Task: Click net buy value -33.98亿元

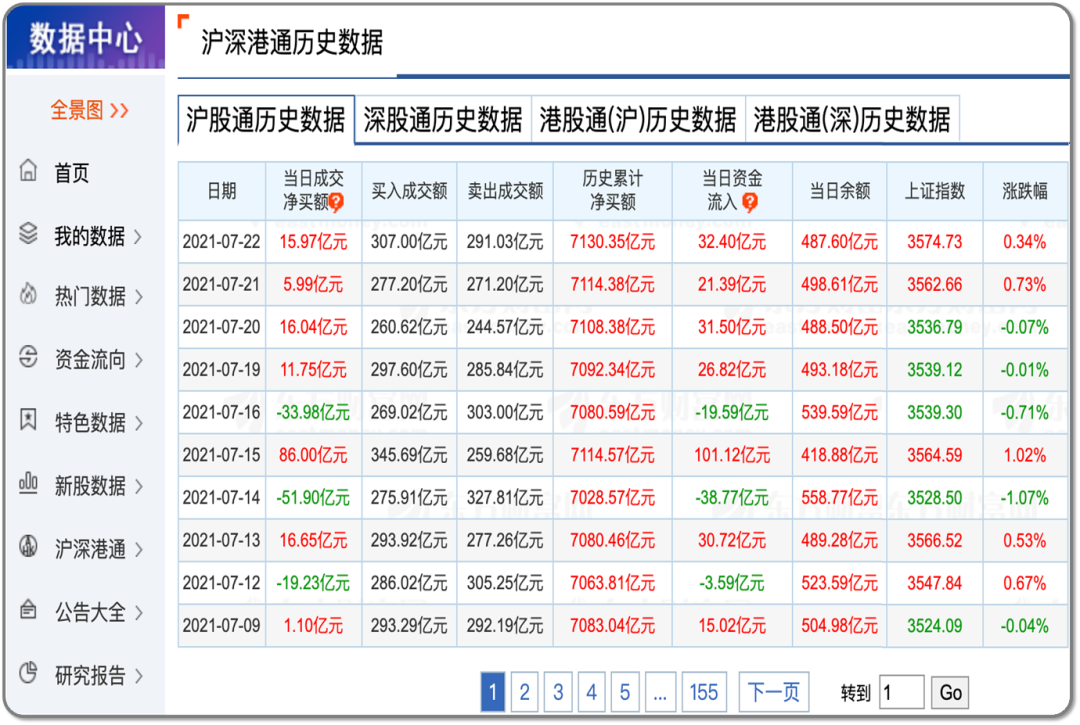Action: point(313,412)
